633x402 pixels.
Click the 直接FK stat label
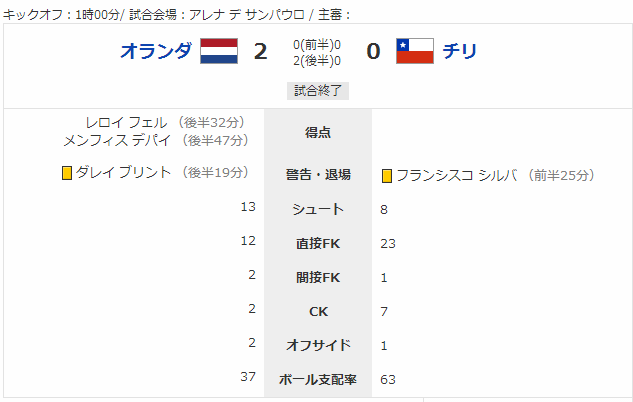click(x=318, y=243)
